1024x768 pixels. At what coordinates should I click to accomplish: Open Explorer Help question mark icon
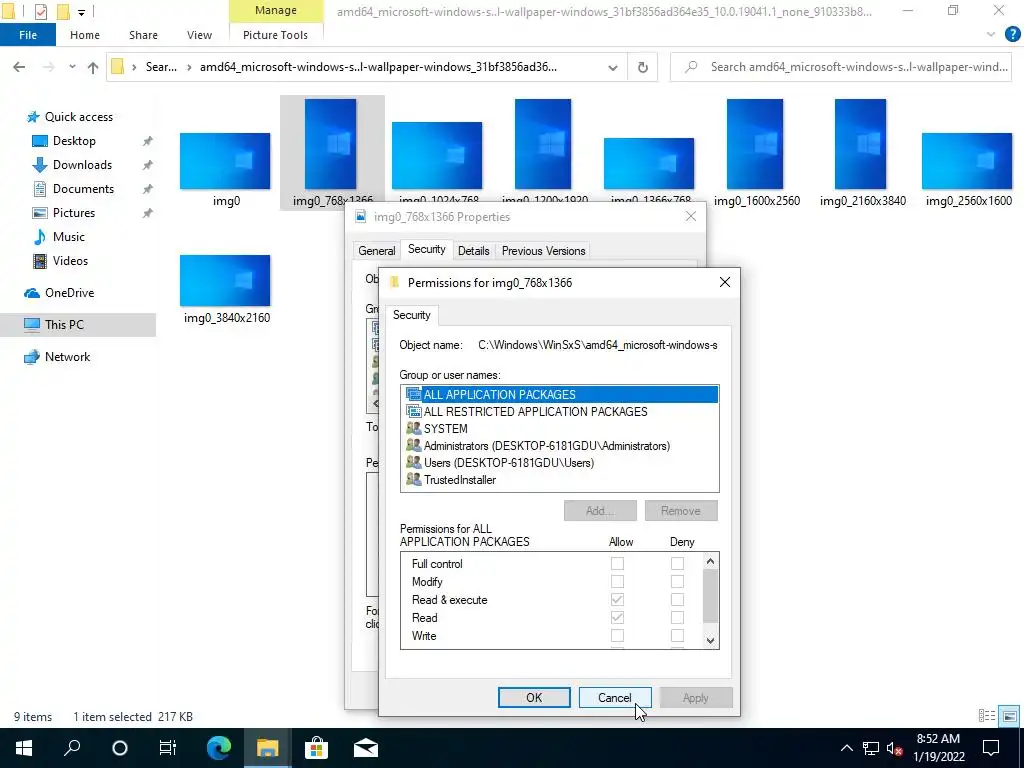tap(1012, 35)
